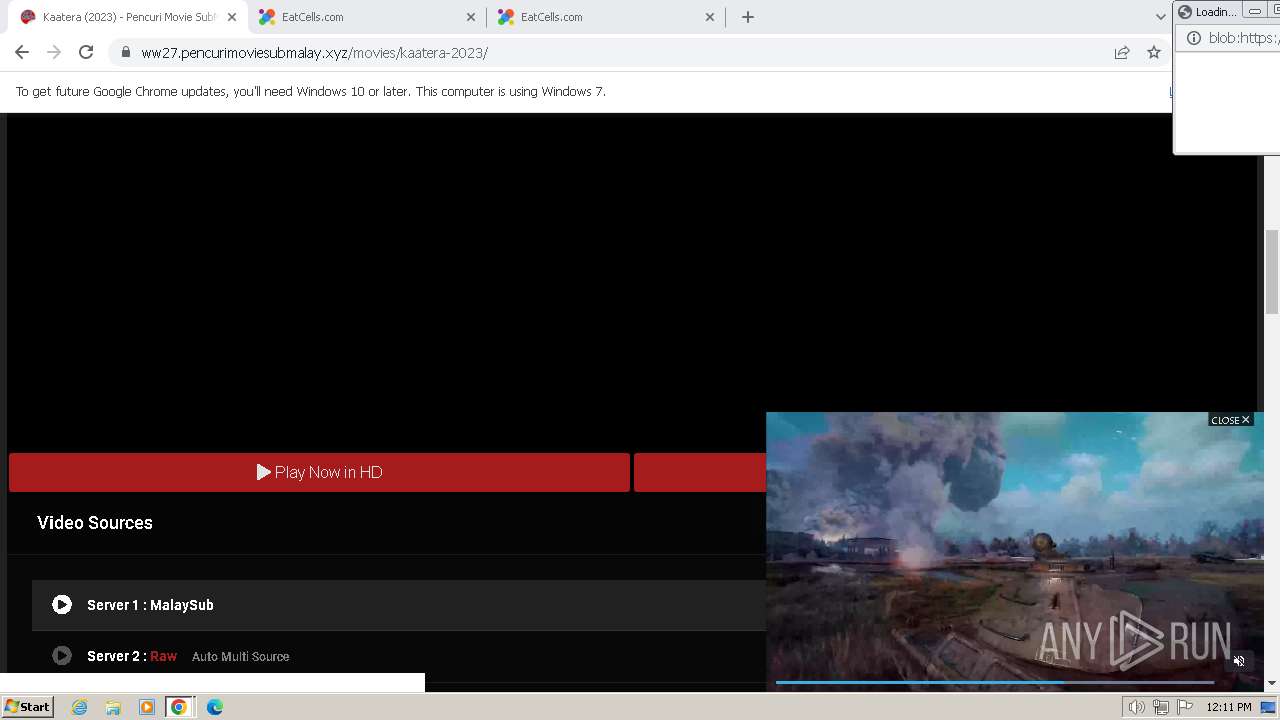The width and height of the screenshot is (1280, 720).
Task: Click Video Sources heading
Action: coord(95,523)
